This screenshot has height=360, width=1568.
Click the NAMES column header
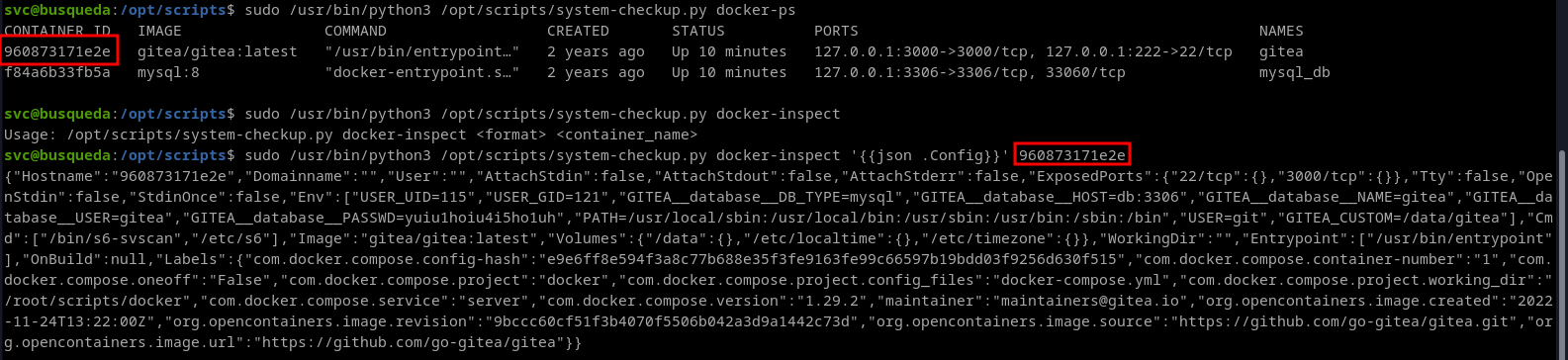click(x=1281, y=31)
